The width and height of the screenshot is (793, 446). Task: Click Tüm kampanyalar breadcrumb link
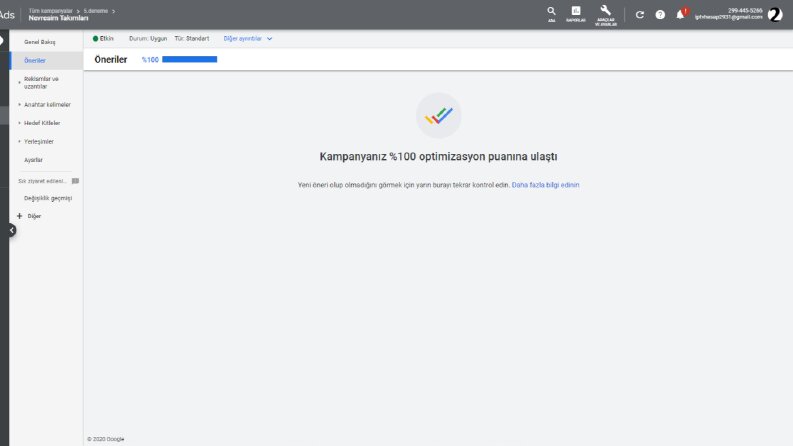coord(51,11)
